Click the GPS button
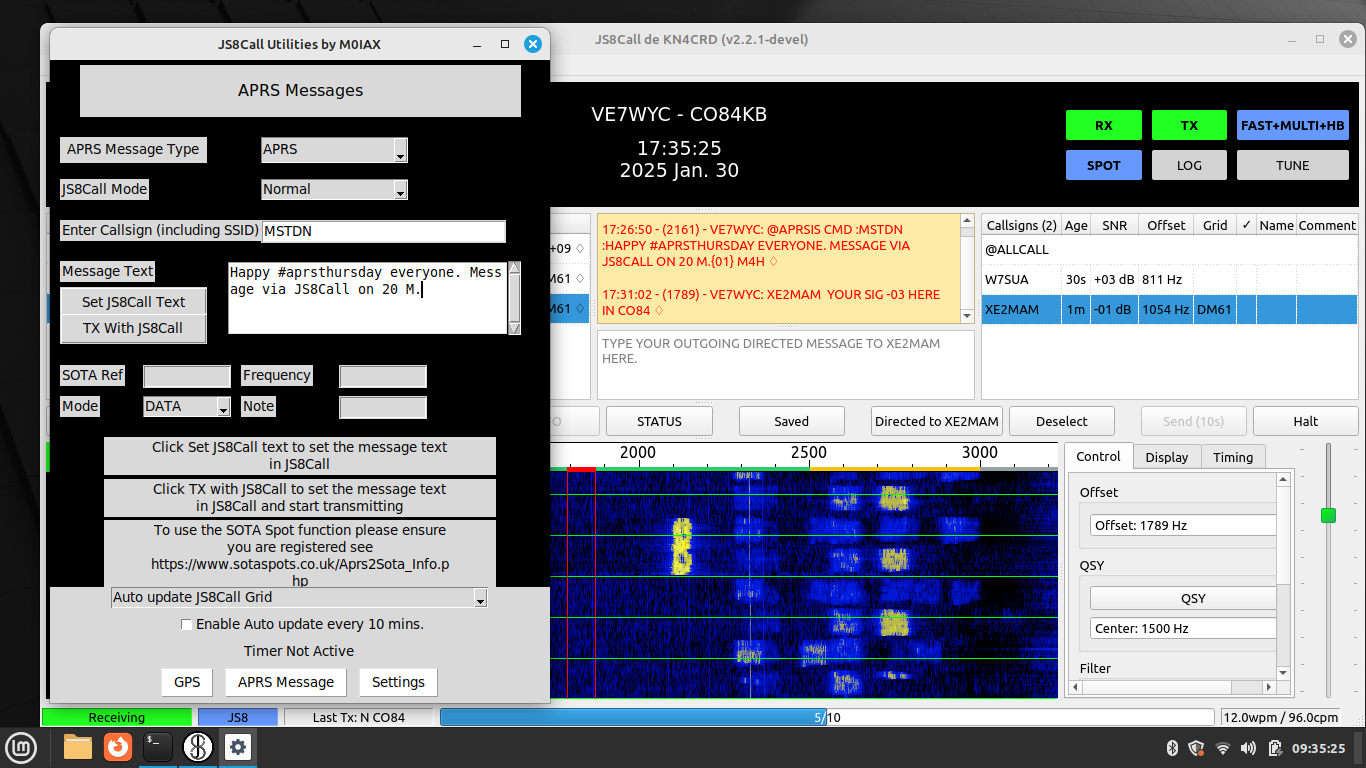1366x768 pixels. 187,682
